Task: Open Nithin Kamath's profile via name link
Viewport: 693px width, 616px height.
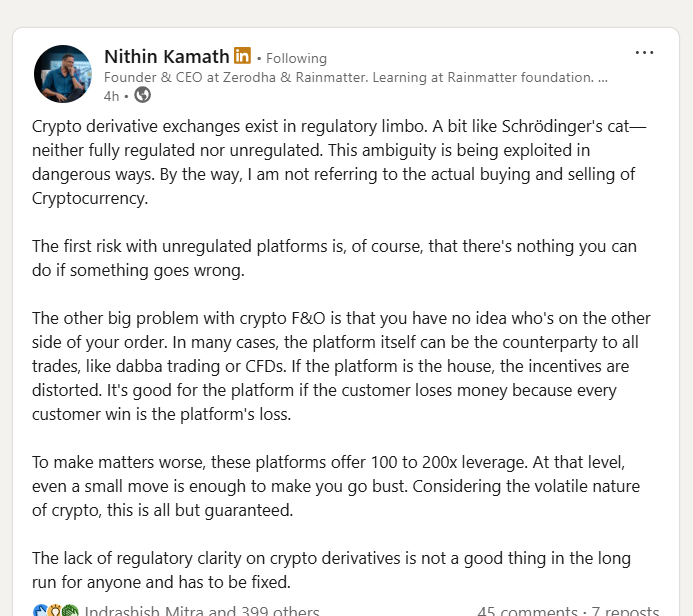Action: 166,57
